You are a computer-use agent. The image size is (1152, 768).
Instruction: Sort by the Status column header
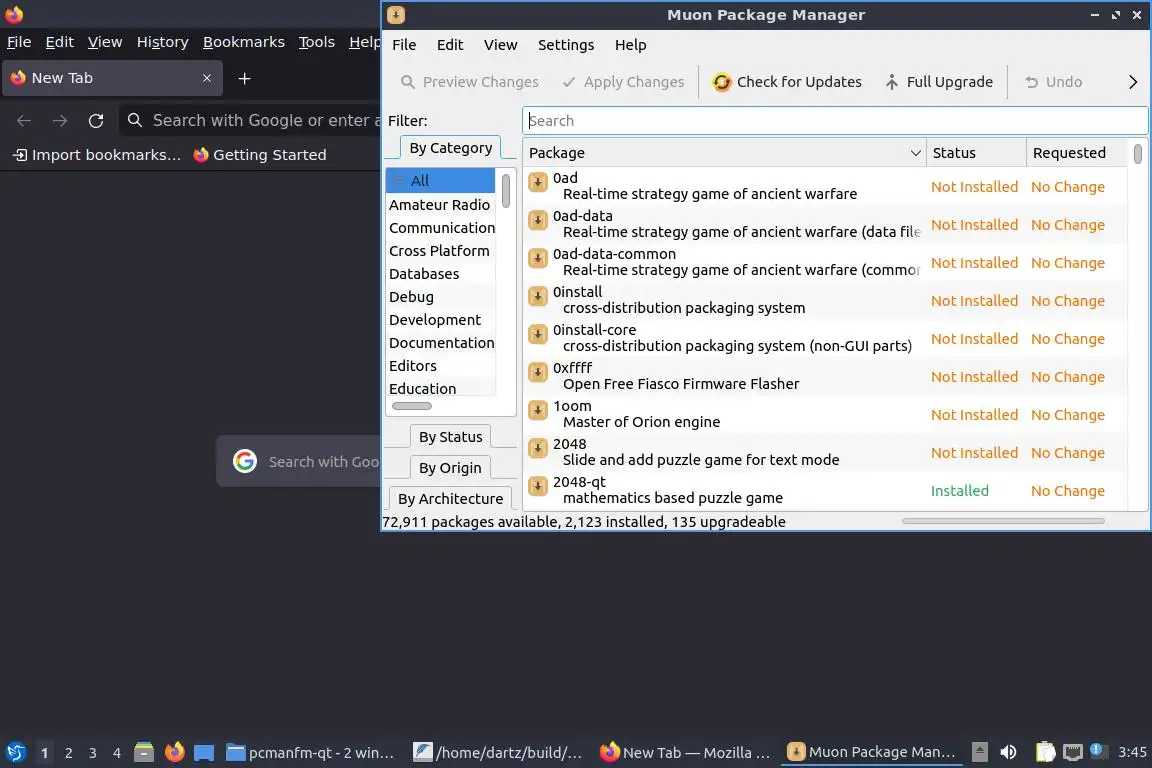pos(976,153)
